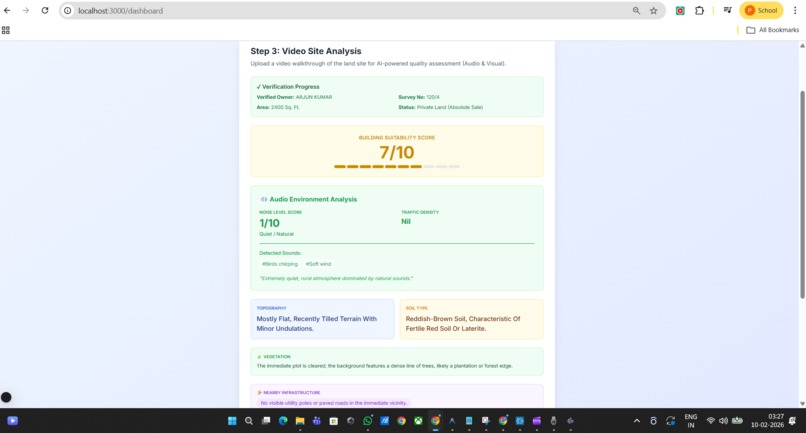Open Task View on the taskbar
The width and height of the screenshot is (806, 433).
(x=266, y=421)
